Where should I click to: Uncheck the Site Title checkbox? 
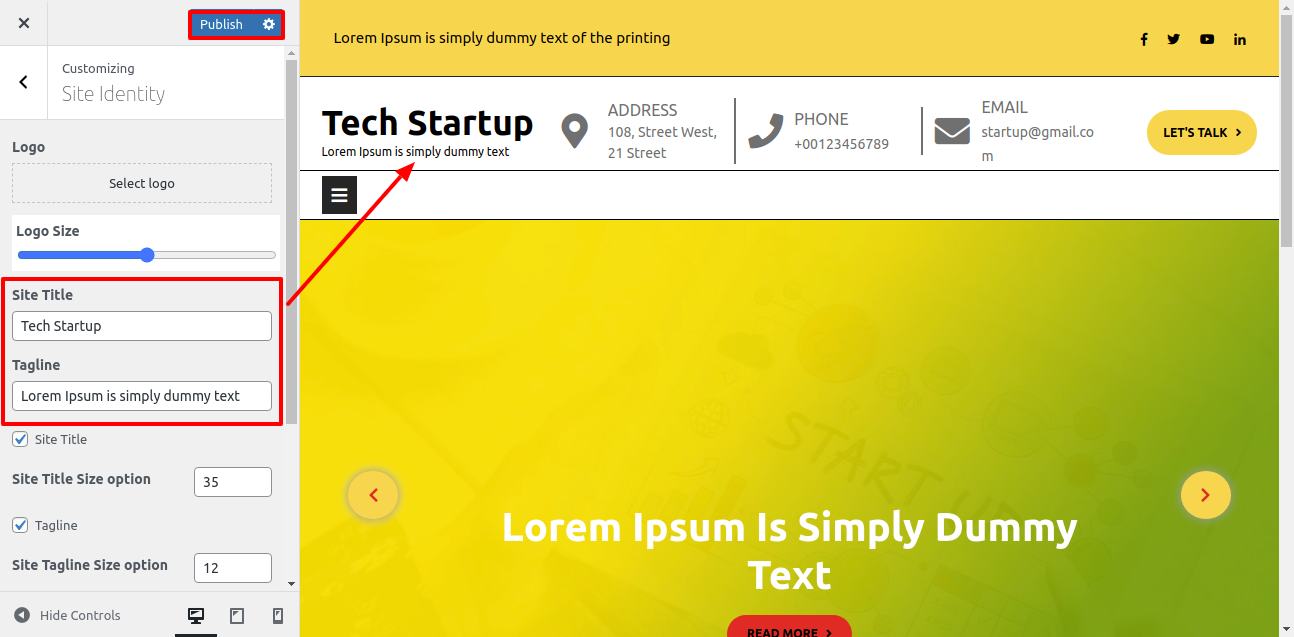pyautogui.click(x=20, y=439)
